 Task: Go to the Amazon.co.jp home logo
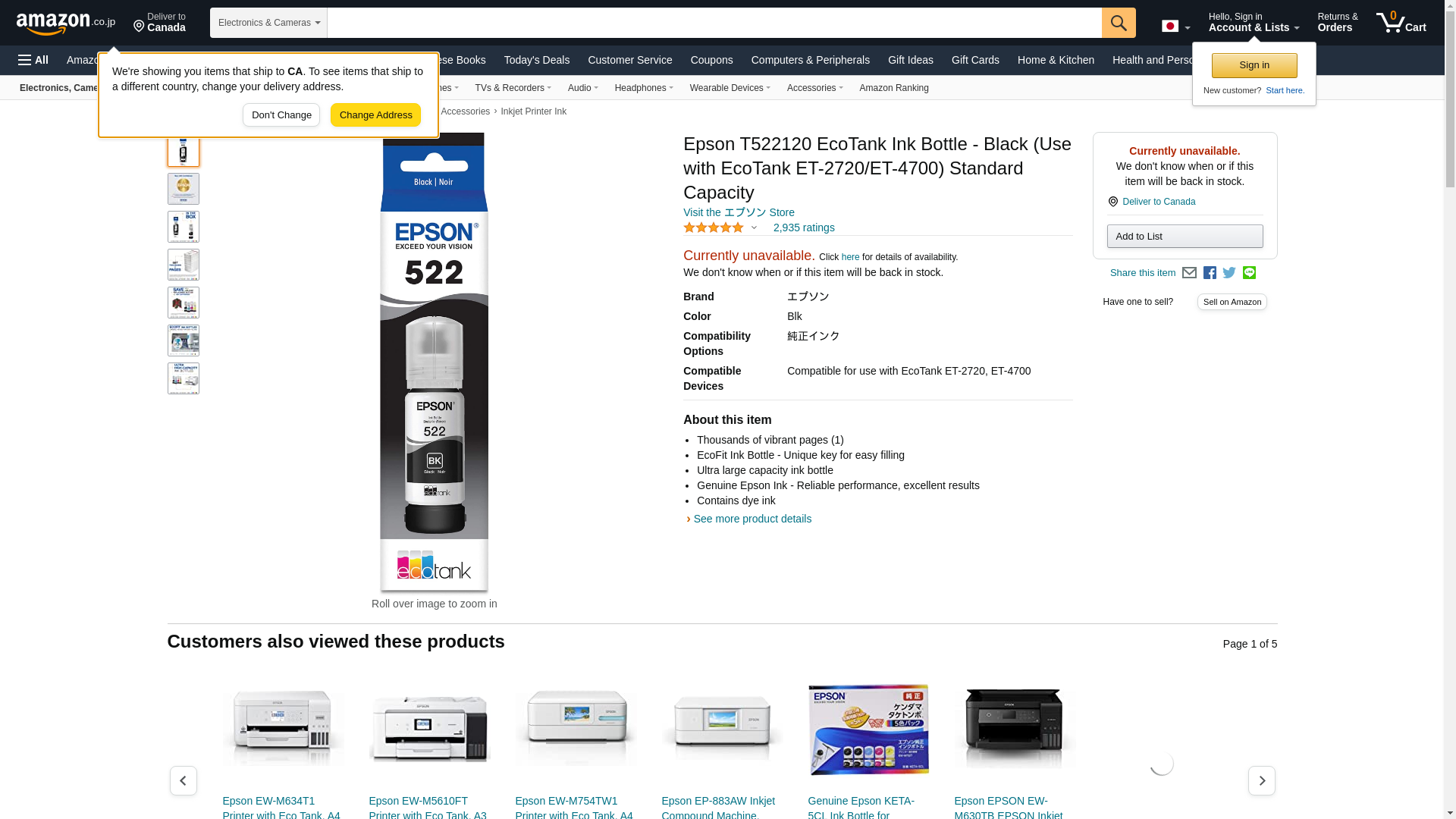click(x=66, y=24)
